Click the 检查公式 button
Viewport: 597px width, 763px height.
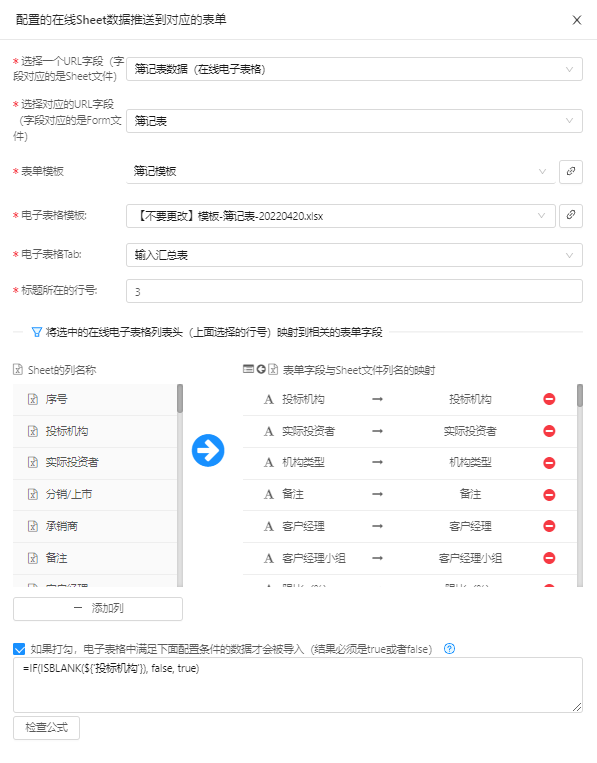pos(46,727)
